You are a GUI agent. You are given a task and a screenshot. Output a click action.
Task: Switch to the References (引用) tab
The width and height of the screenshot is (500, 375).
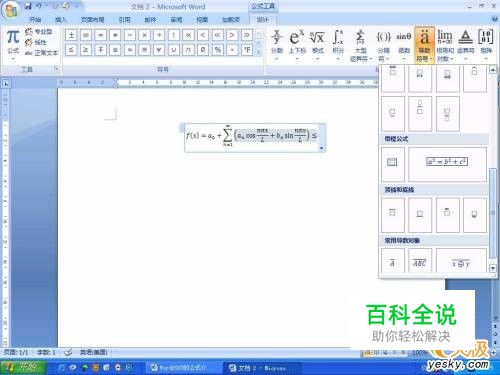[124, 20]
